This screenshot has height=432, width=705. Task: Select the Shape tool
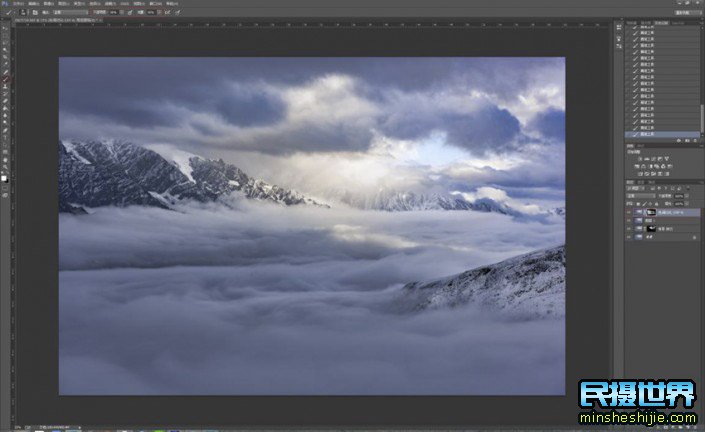(6, 151)
